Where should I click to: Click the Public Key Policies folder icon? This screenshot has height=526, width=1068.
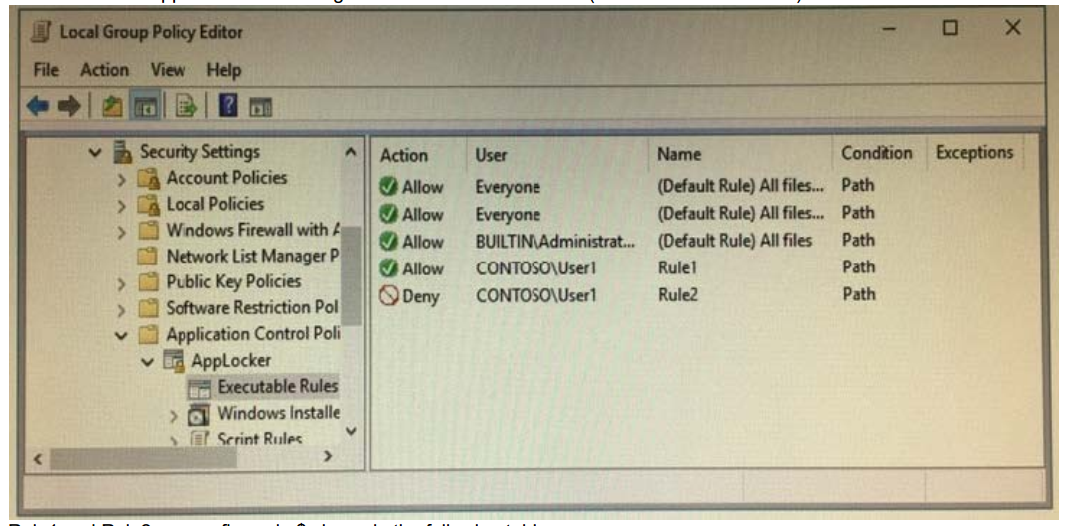148,283
